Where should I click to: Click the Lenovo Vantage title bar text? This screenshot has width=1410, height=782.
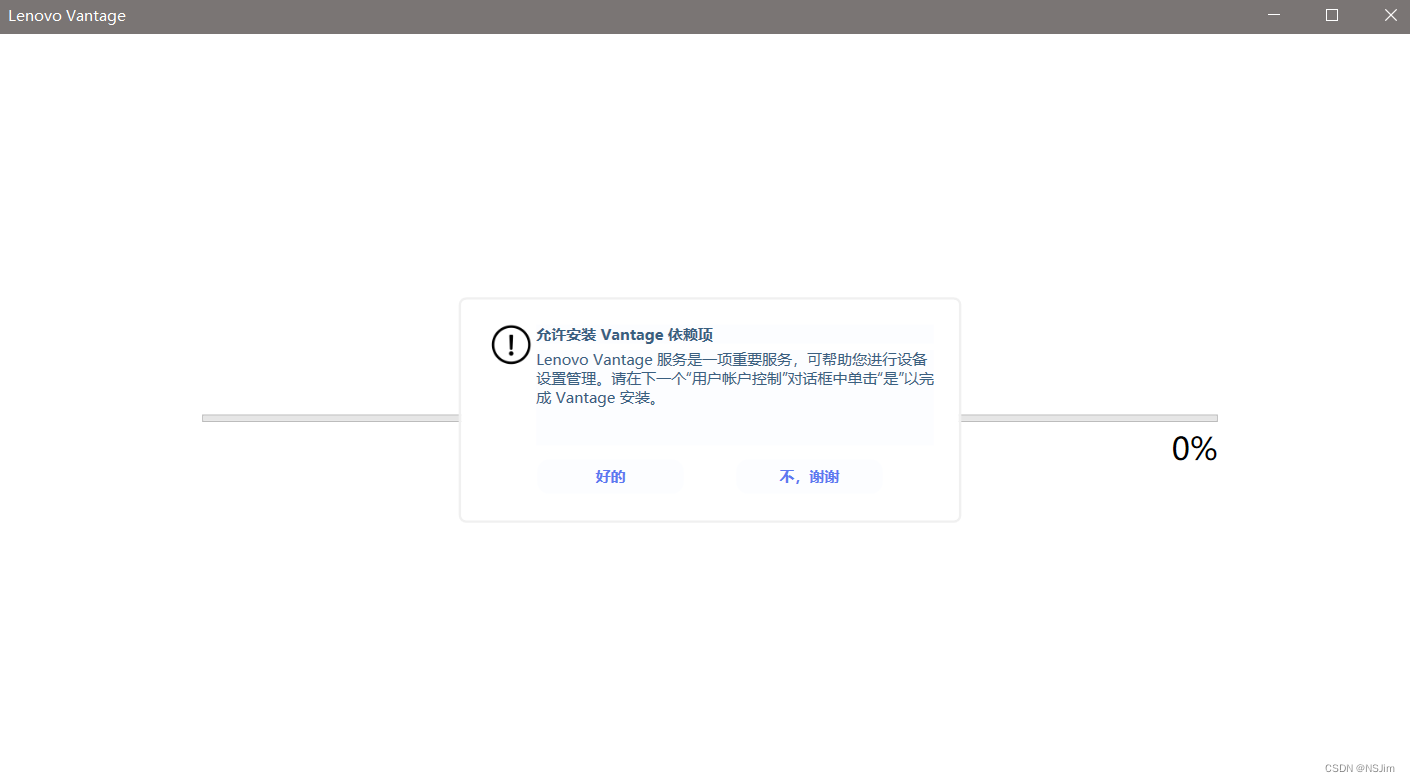pyautogui.click(x=66, y=15)
